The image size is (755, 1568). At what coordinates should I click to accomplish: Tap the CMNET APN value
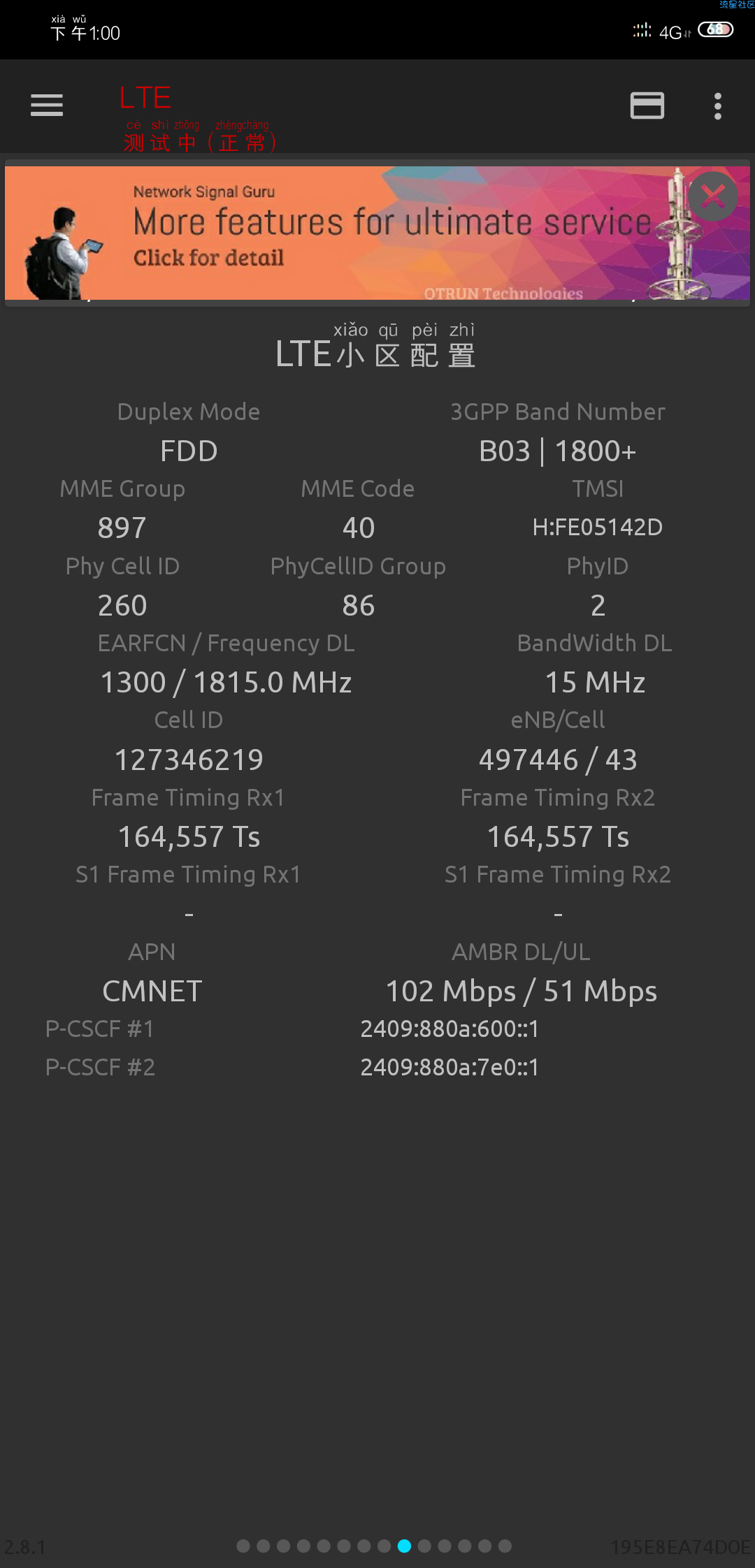tap(152, 992)
